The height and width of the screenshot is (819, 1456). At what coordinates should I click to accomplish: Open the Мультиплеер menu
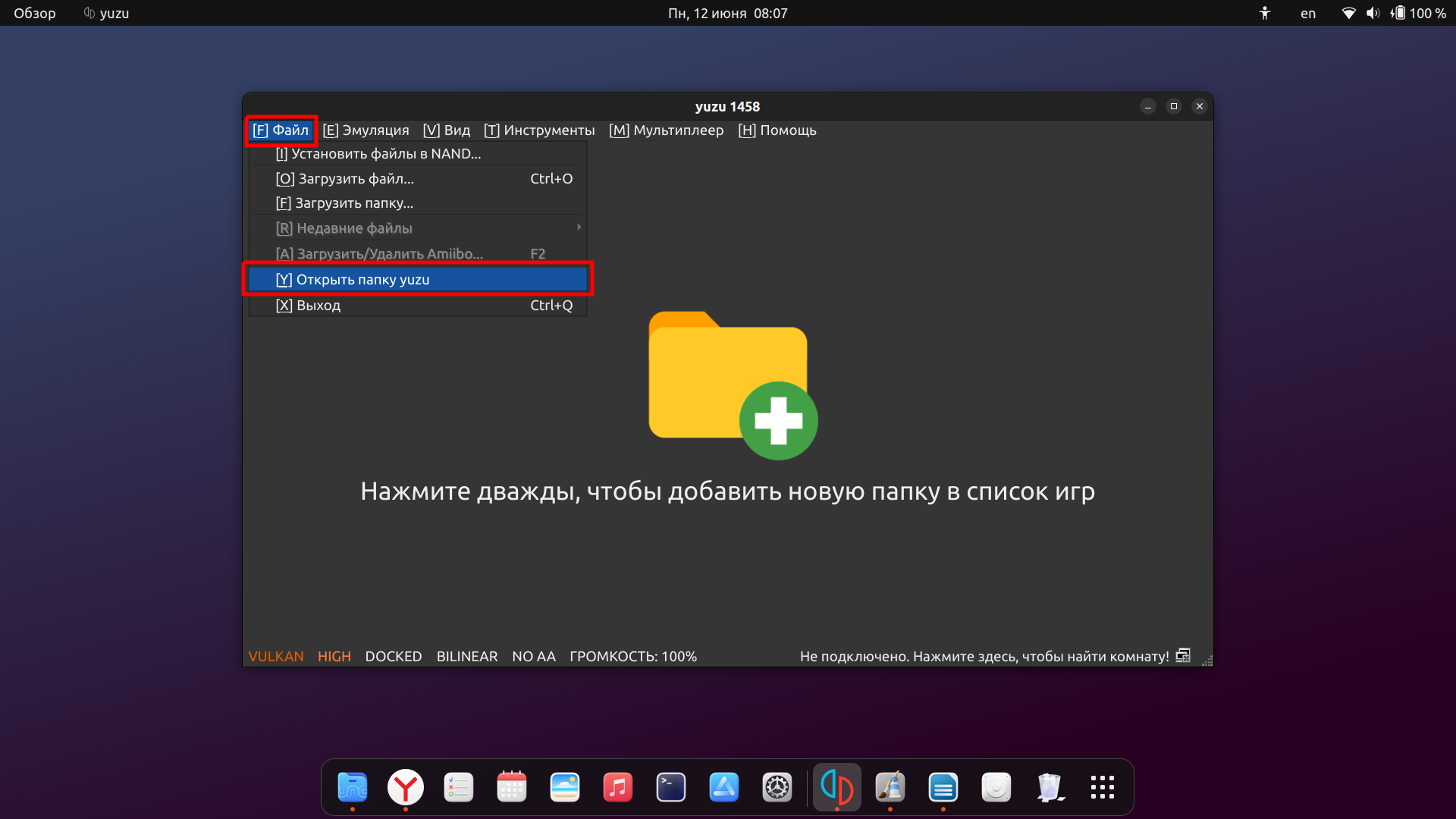click(666, 130)
